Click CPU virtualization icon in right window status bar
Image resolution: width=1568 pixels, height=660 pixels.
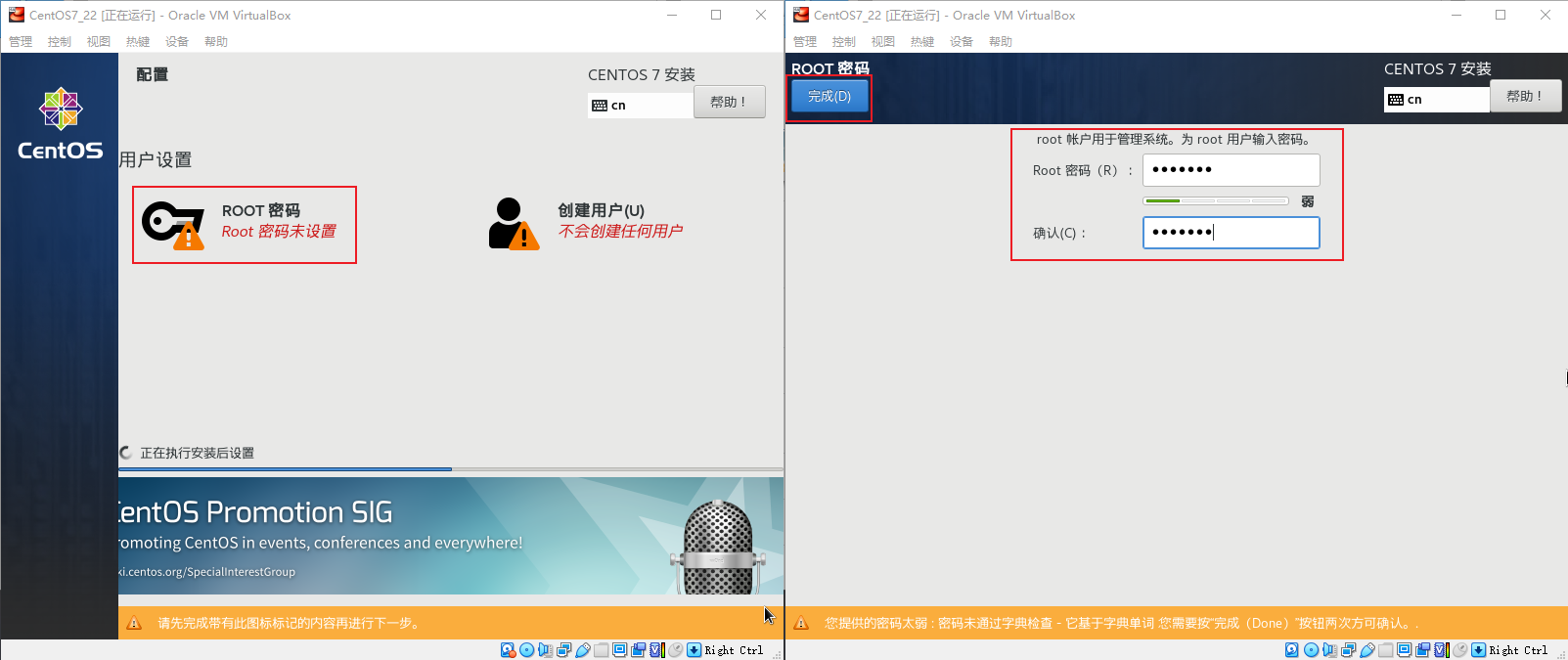tap(1441, 650)
